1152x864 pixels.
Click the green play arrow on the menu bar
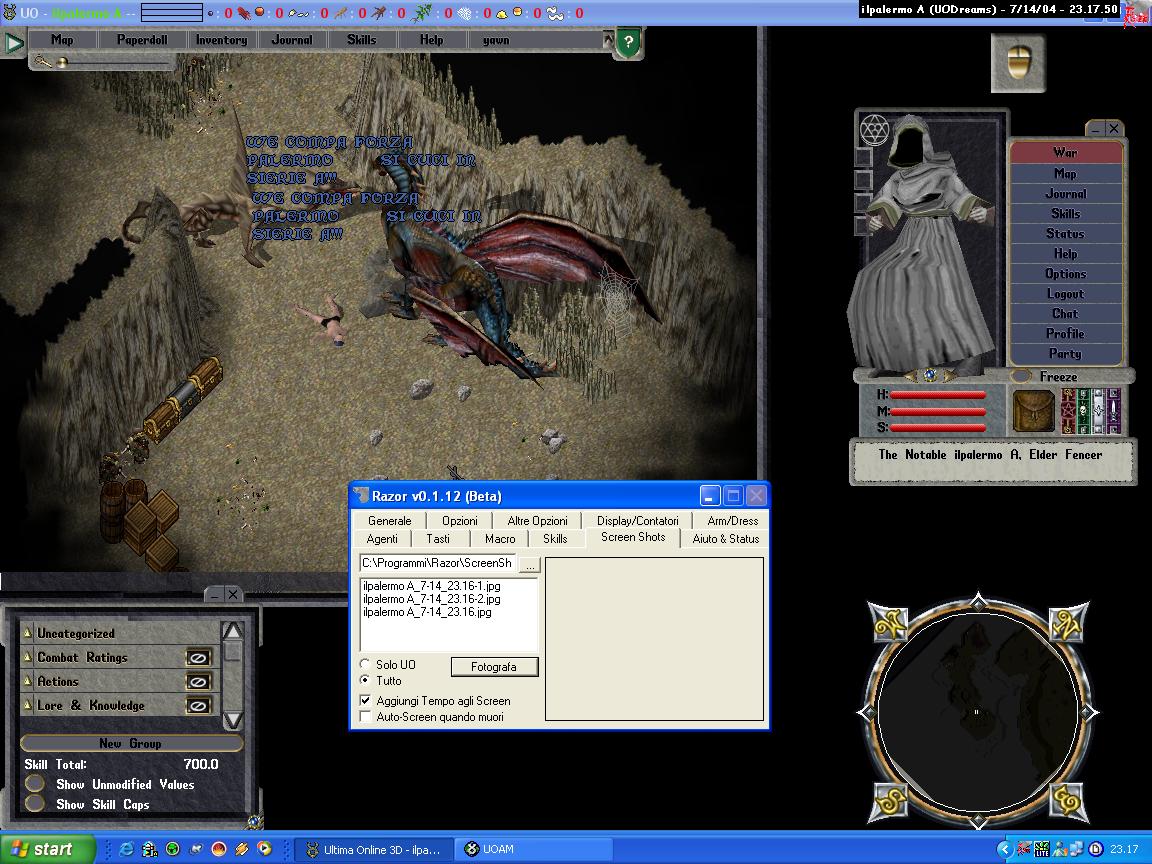pyautogui.click(x=13, y=43)
